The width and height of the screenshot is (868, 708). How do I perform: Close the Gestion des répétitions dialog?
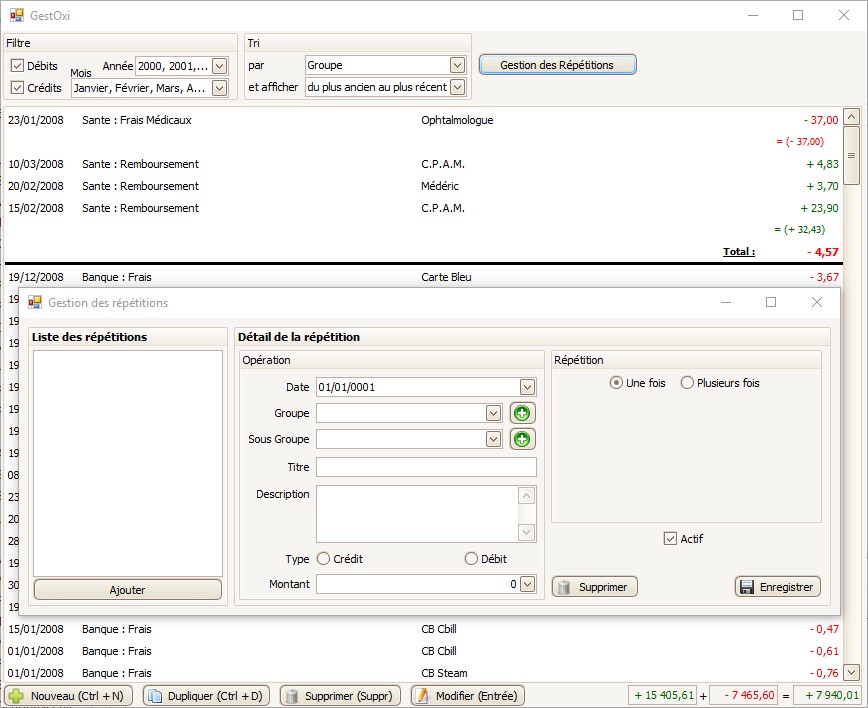coord(817,302)
